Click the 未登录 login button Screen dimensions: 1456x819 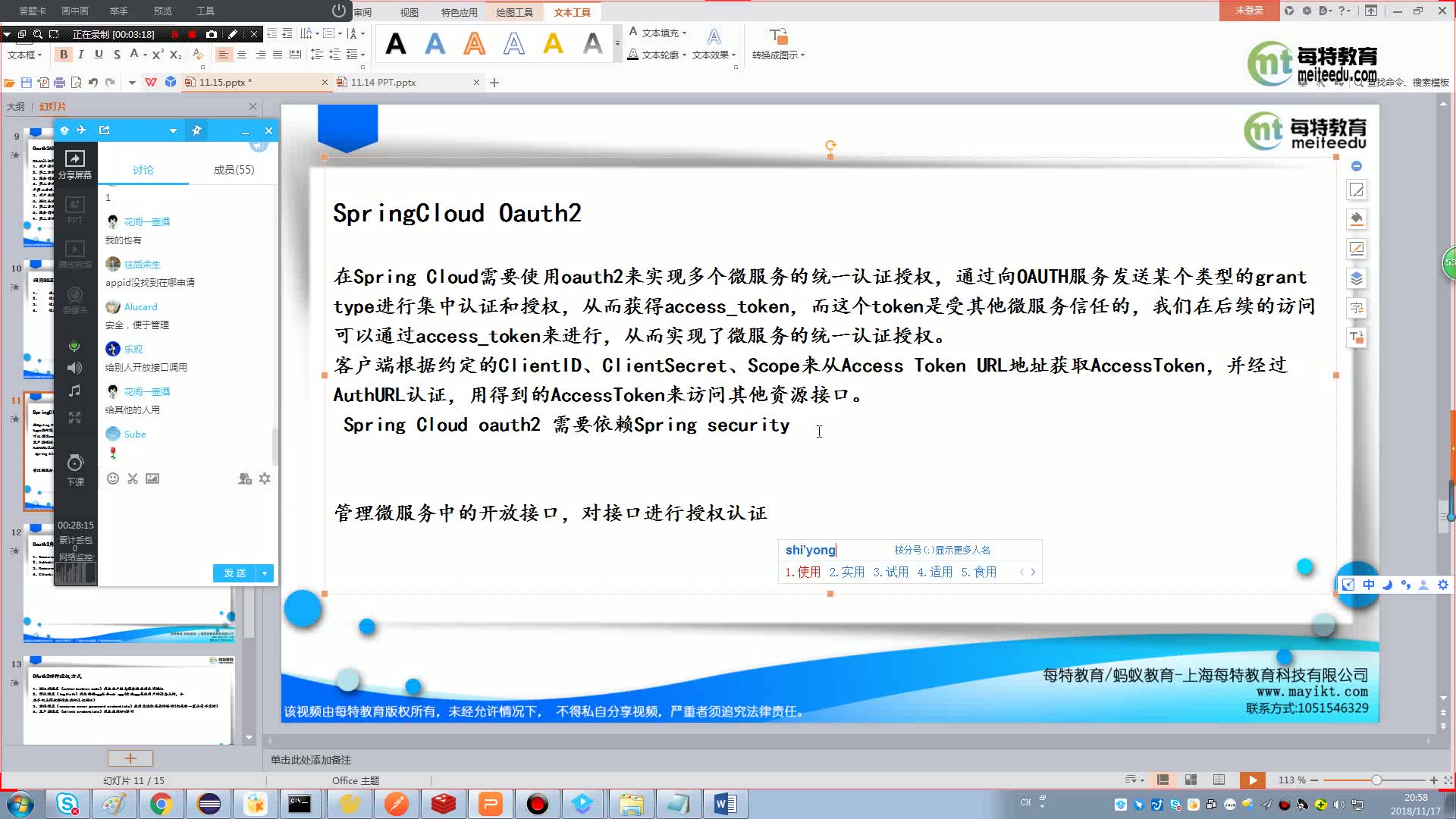point(1249,11)
